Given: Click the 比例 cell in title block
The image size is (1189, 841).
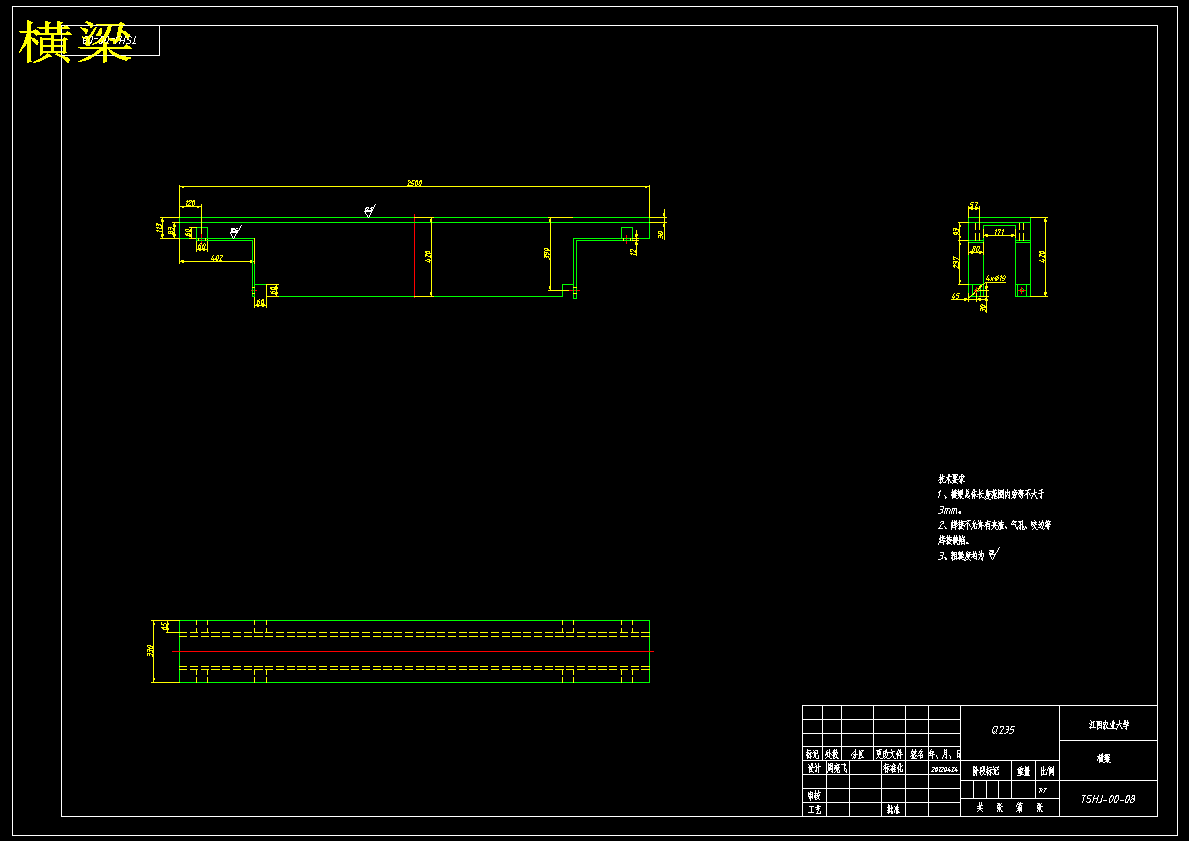Looking at the screenshot, I should 1047,771.
